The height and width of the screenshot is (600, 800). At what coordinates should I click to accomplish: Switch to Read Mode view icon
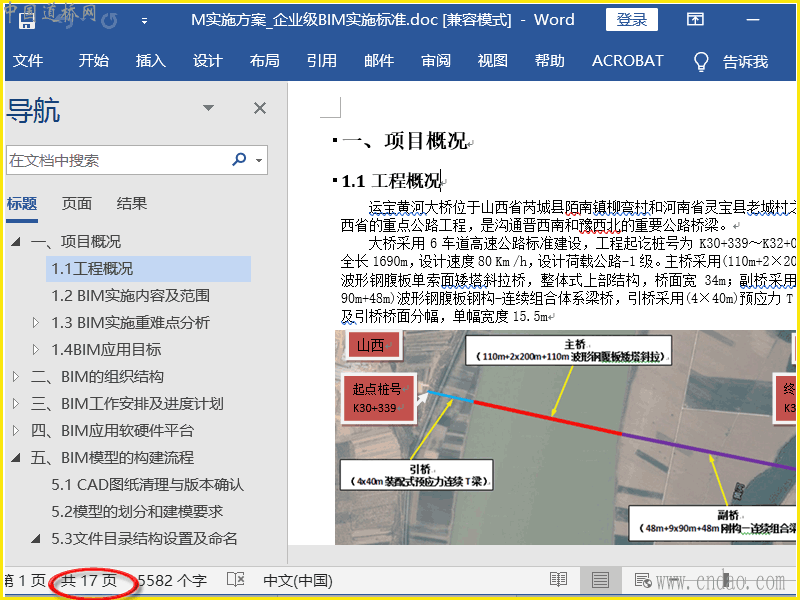pos(559,580)
